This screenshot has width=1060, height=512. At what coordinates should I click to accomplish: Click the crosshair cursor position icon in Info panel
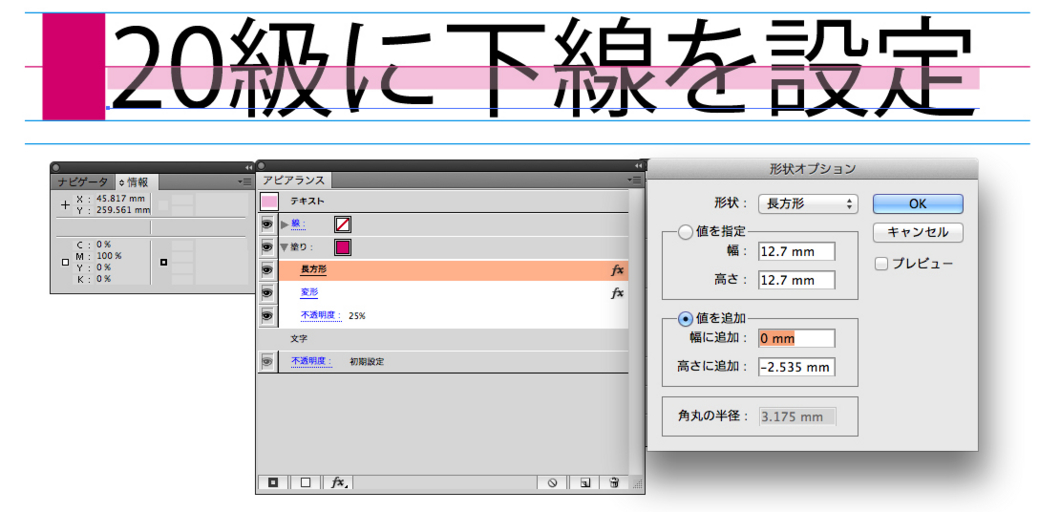pos(65,204)
